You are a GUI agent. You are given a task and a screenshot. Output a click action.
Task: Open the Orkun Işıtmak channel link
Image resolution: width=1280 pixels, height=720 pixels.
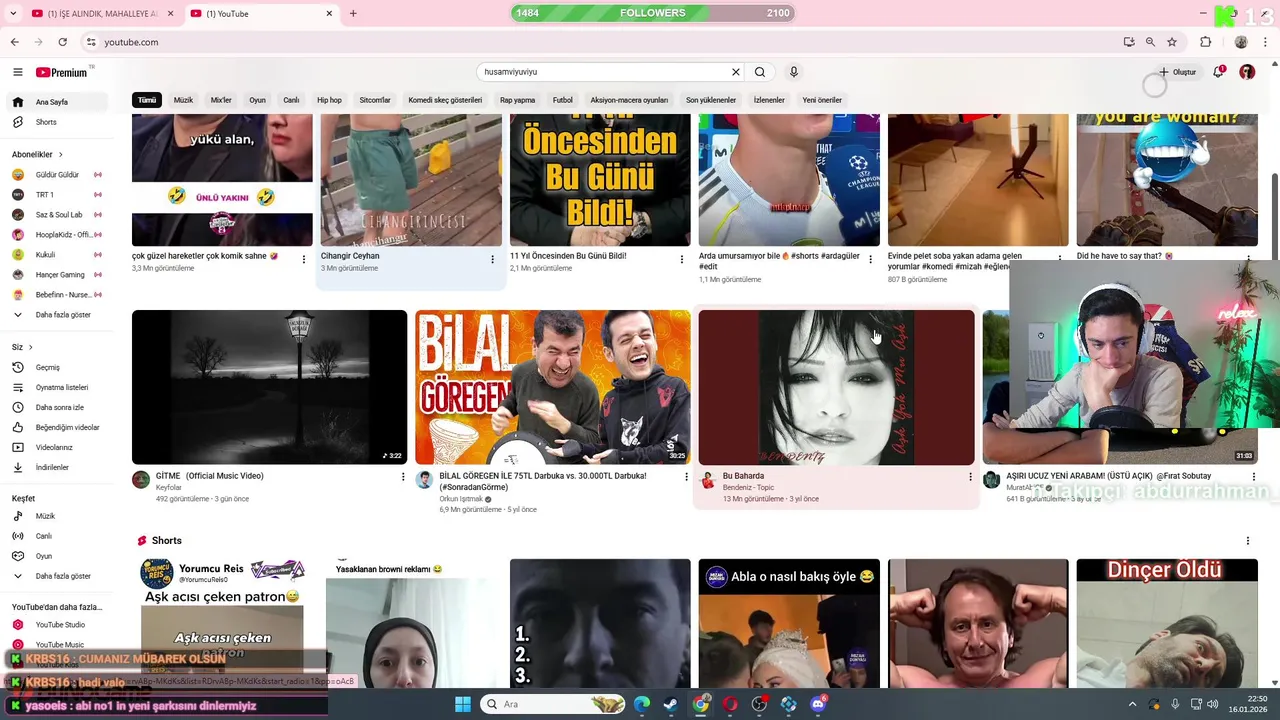(461, 499)
